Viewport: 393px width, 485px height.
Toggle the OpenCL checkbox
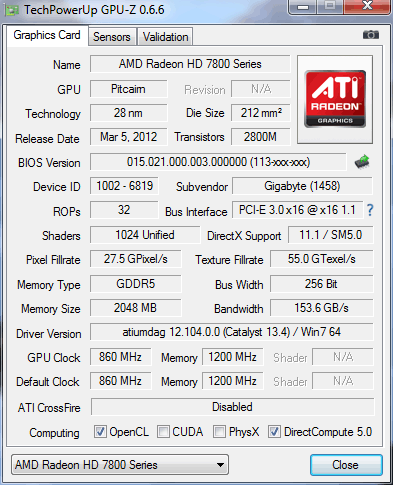100,432
